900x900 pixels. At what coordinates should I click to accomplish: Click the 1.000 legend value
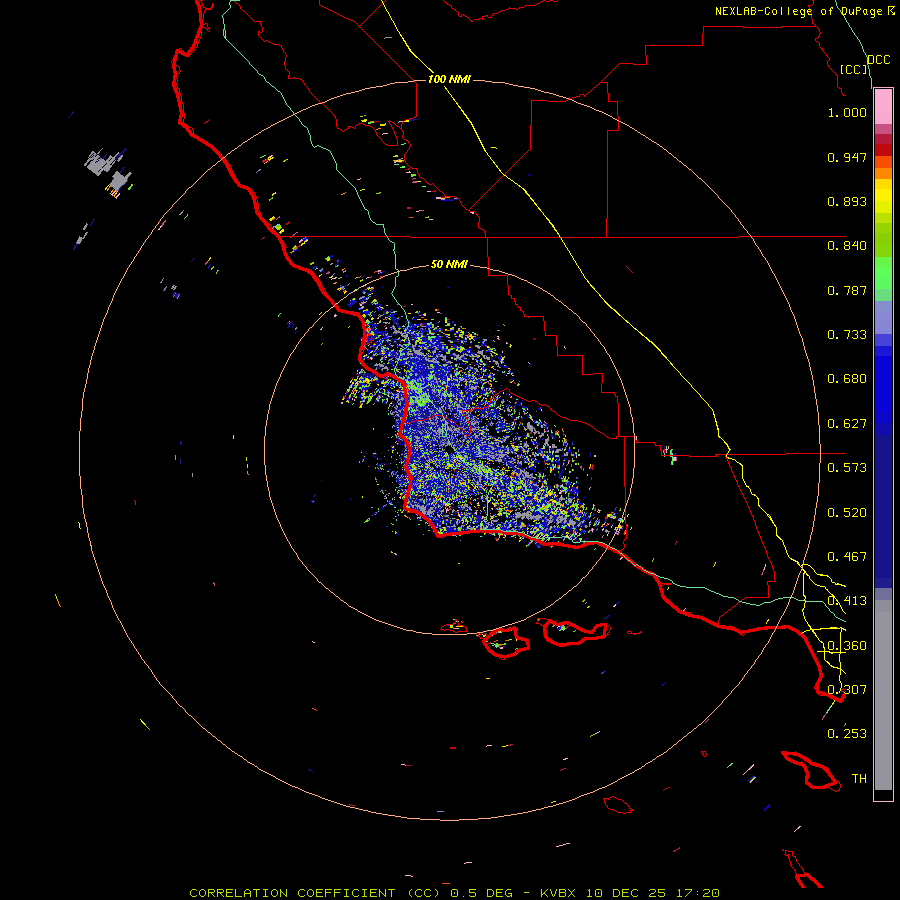847,112
